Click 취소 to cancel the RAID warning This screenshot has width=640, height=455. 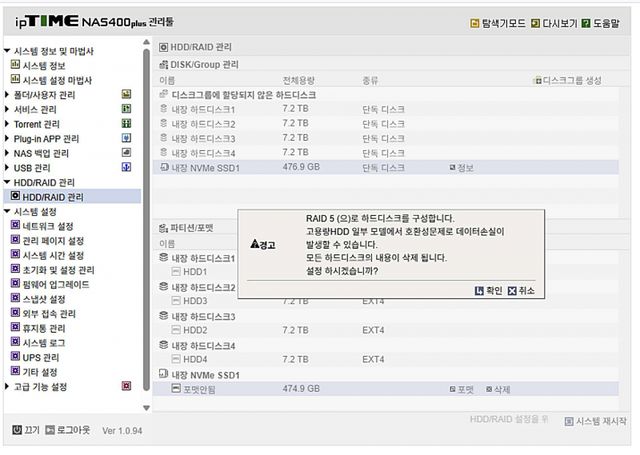(521, 291)
